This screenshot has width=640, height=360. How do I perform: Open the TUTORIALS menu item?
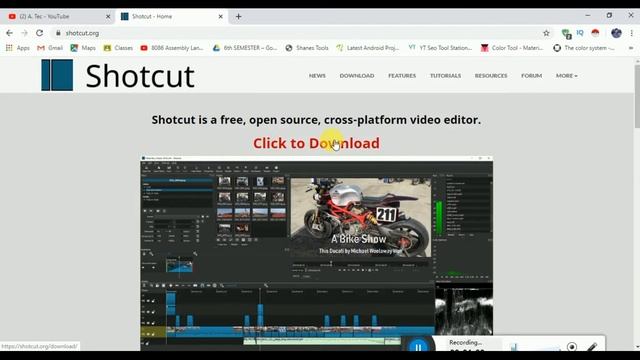coord(445,76)
